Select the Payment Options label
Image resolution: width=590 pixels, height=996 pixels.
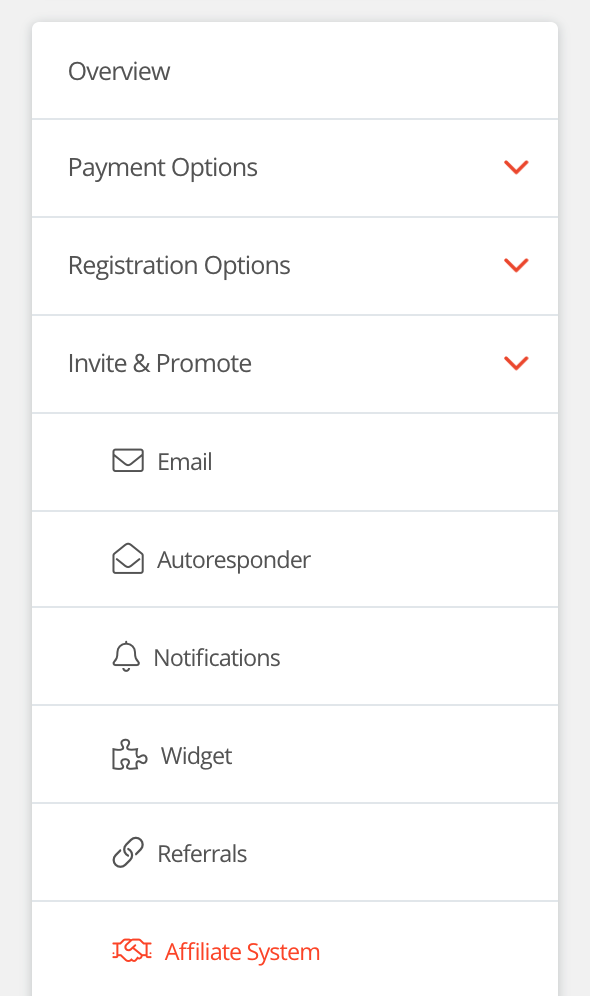pyautogui.click(x=163, y=168)
